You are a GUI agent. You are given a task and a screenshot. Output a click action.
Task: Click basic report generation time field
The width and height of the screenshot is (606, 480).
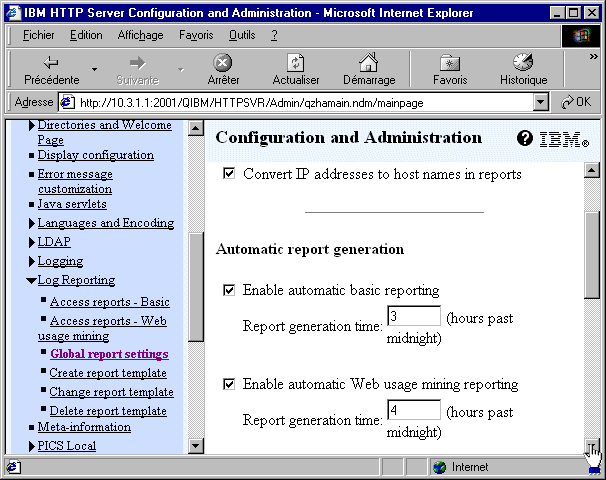[x=414, y=316]
